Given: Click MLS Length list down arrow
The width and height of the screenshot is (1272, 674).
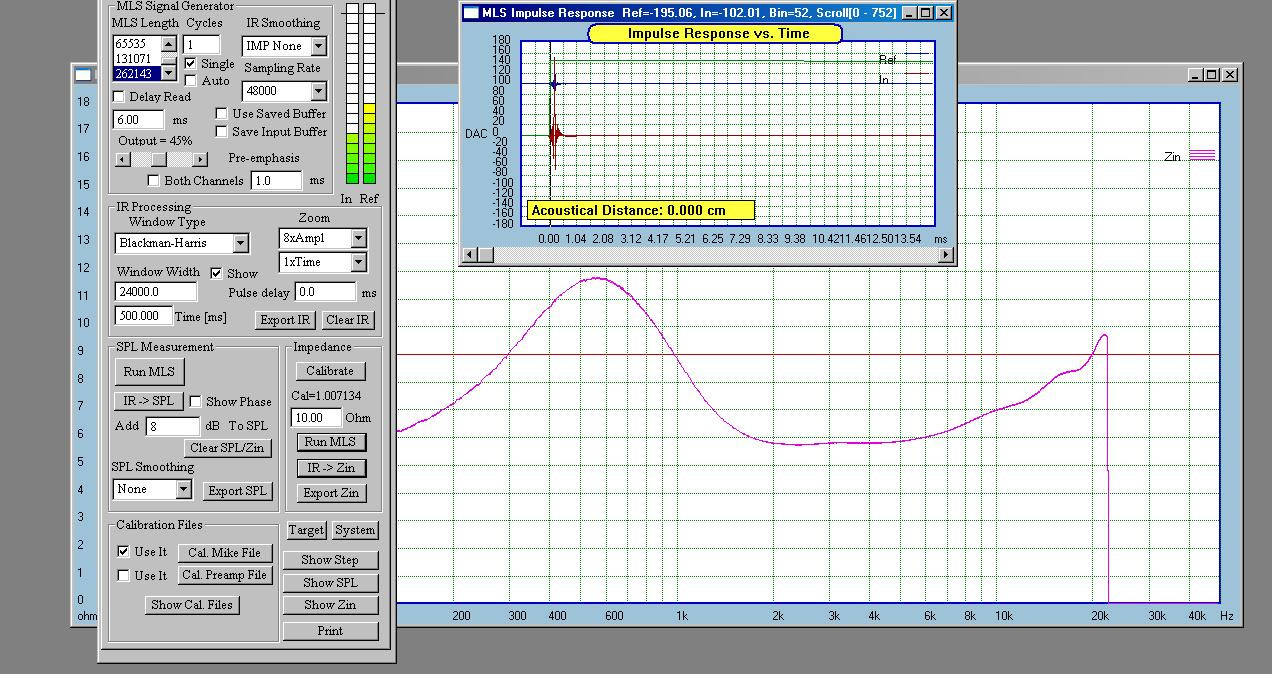Looking at the screenshot, I should pos(168,72).
